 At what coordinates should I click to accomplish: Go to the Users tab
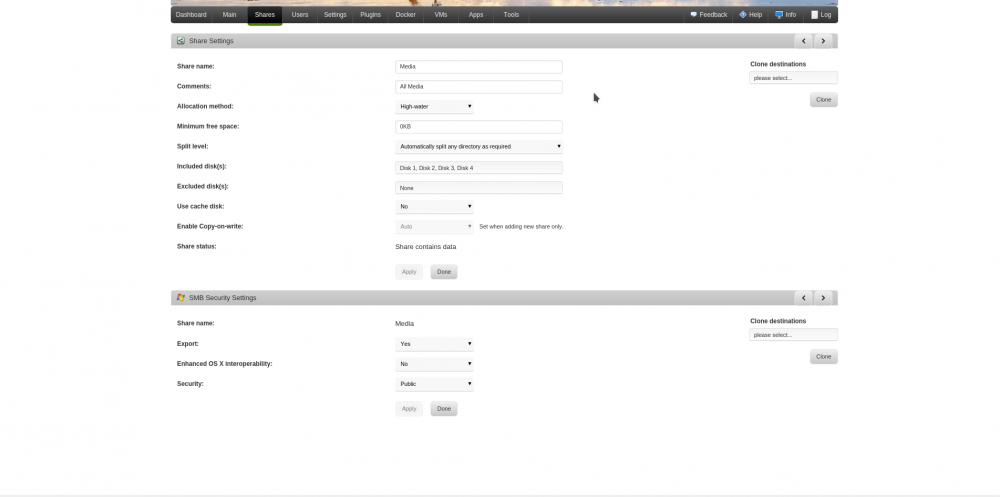[300, 15]
